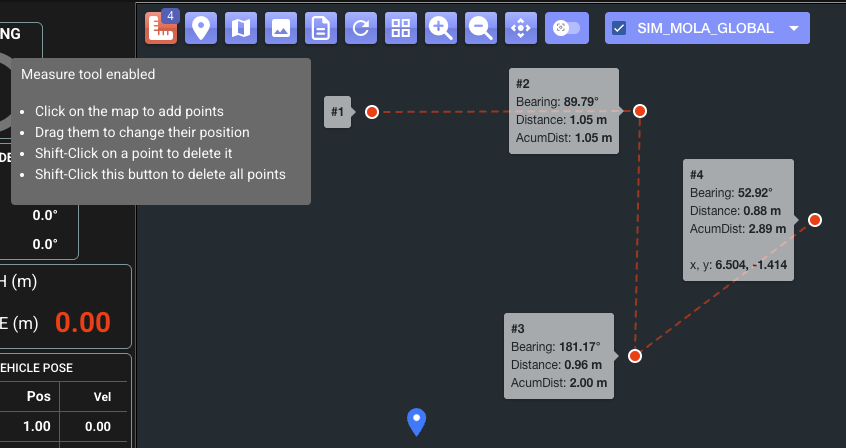Open the document file toolbar icon
This screenshot has width=846, height=448.
pos(321,28)
